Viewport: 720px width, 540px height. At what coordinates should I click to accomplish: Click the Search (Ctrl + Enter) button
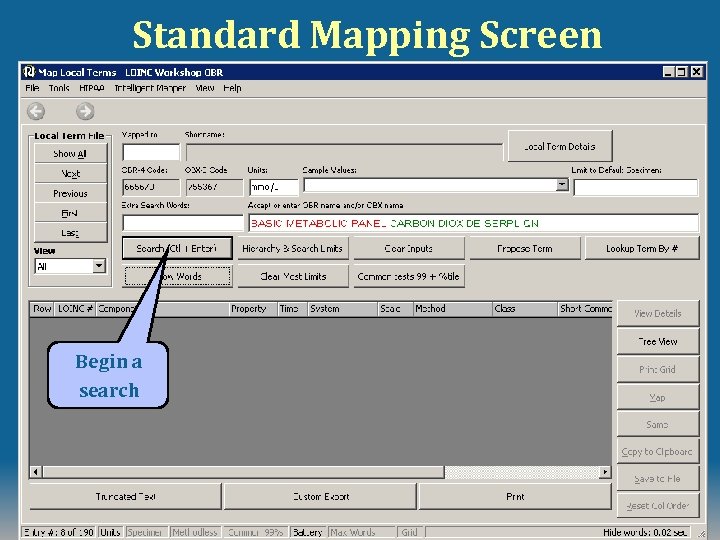[x=177, y=248]
